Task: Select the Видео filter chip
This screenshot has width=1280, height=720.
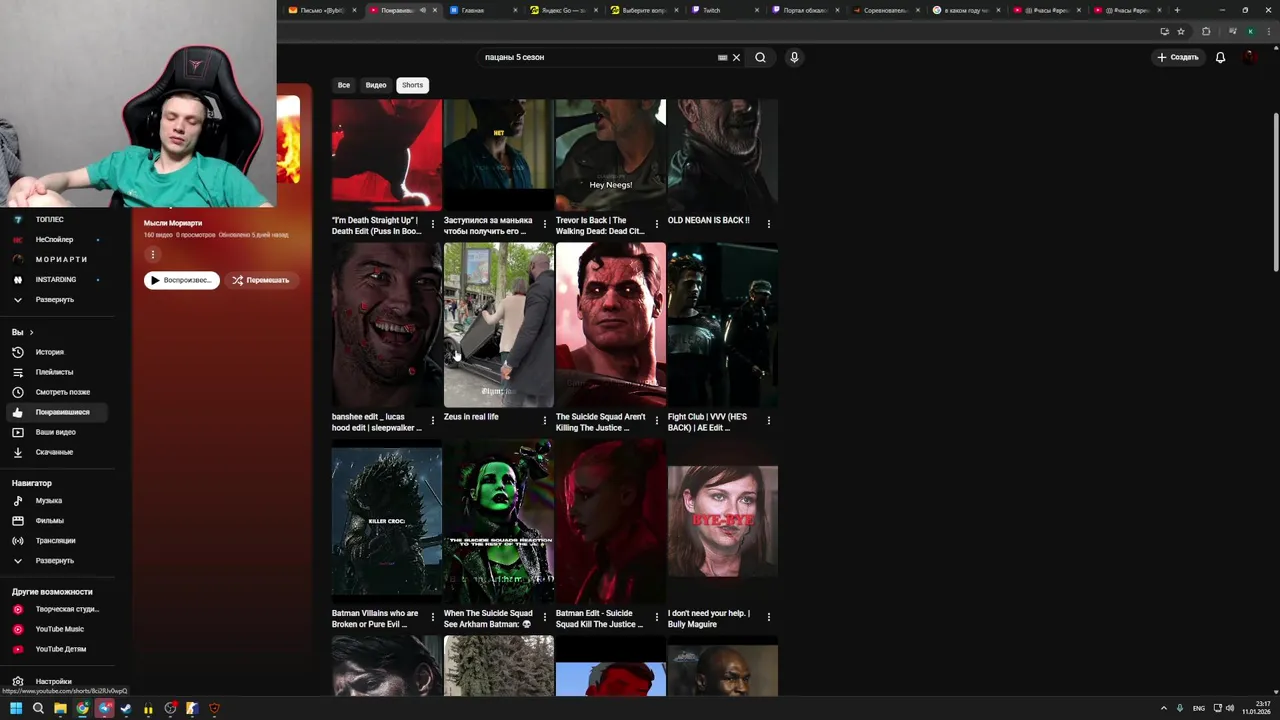Action: point(376,85)
